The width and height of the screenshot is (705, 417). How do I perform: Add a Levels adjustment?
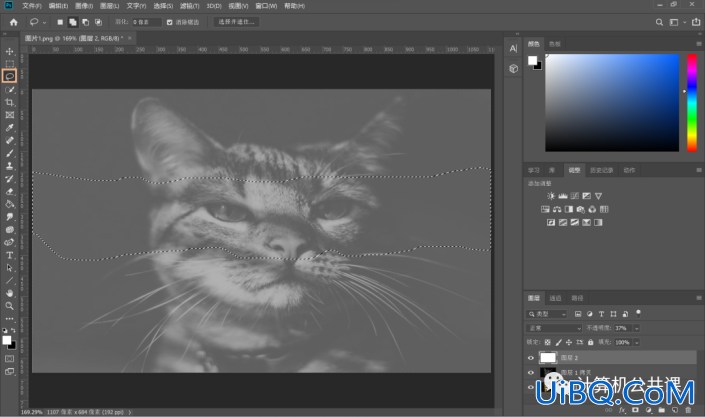click(x=562, y=196)
